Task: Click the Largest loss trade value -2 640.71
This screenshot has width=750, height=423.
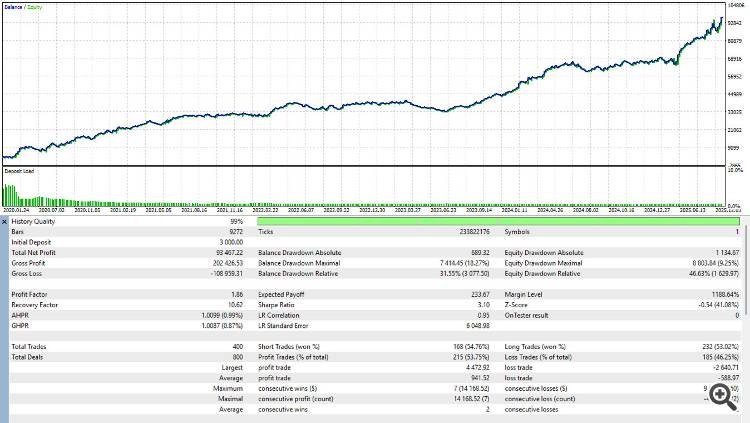Action: (726, 368)
